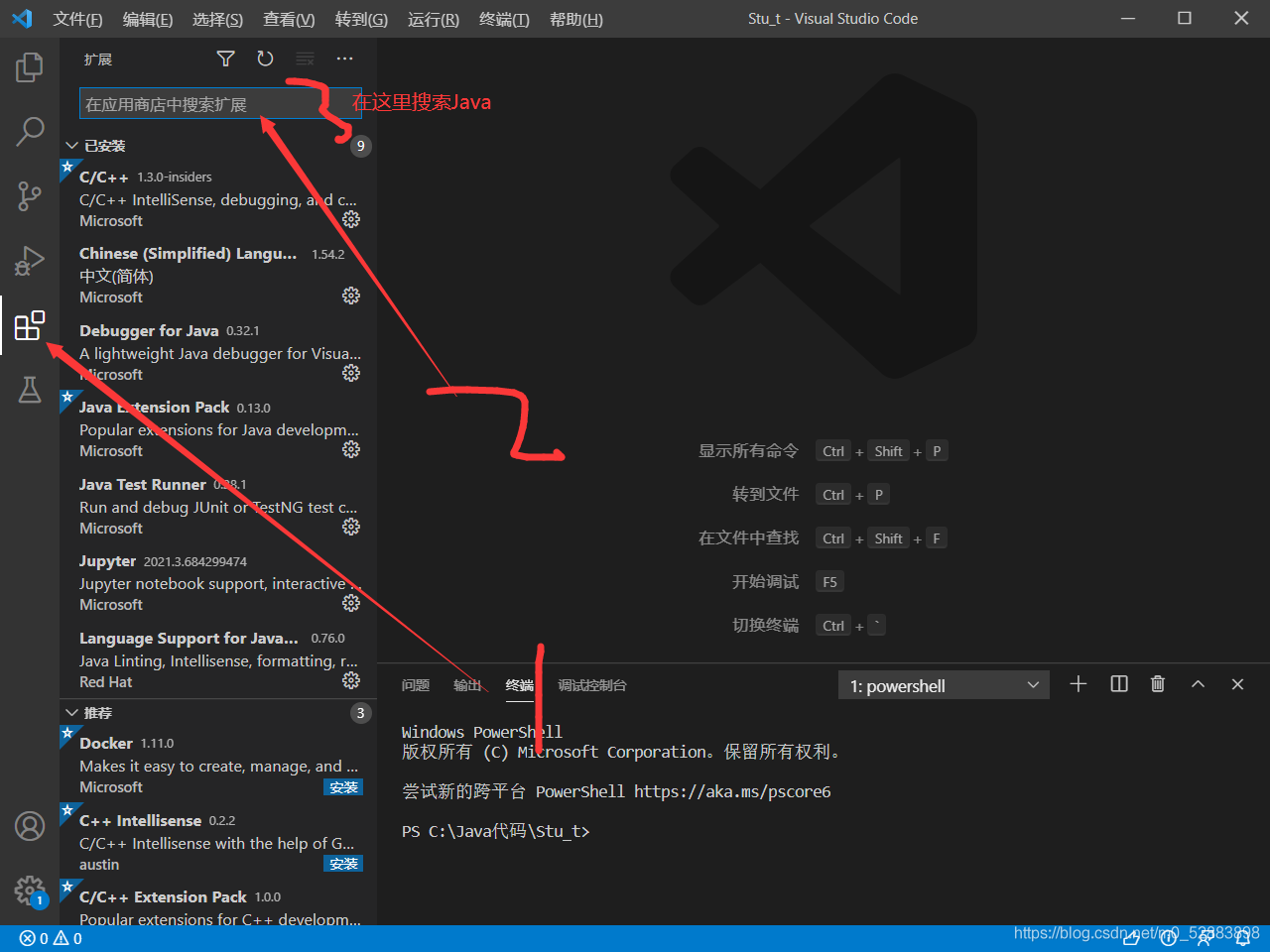Open the 查看(V) menu
The height and width of the screenshot is (952, 1270).
pyautogui.click(x=289, y=19)
